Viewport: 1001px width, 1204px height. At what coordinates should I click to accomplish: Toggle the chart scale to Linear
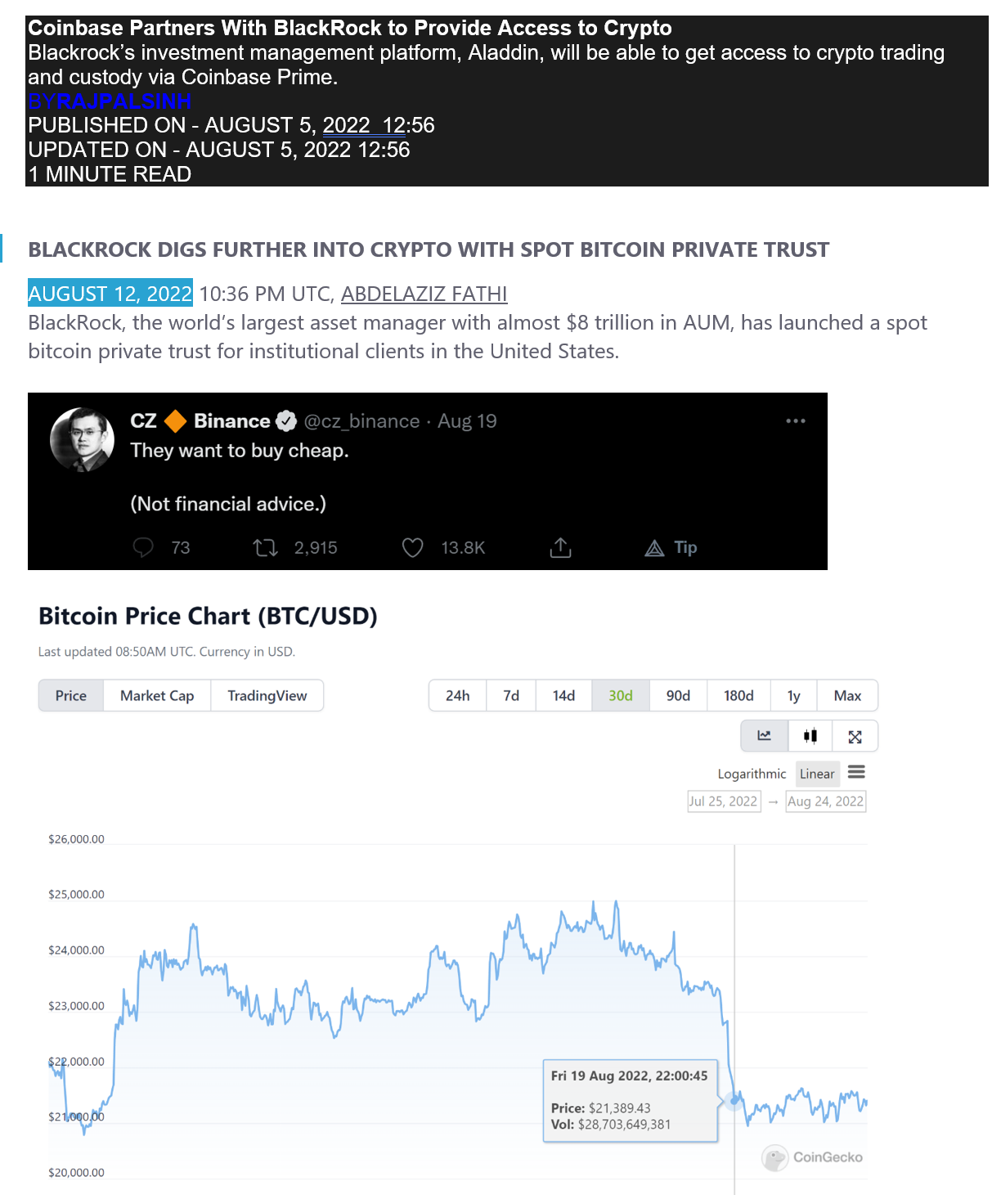pos(817,774)
